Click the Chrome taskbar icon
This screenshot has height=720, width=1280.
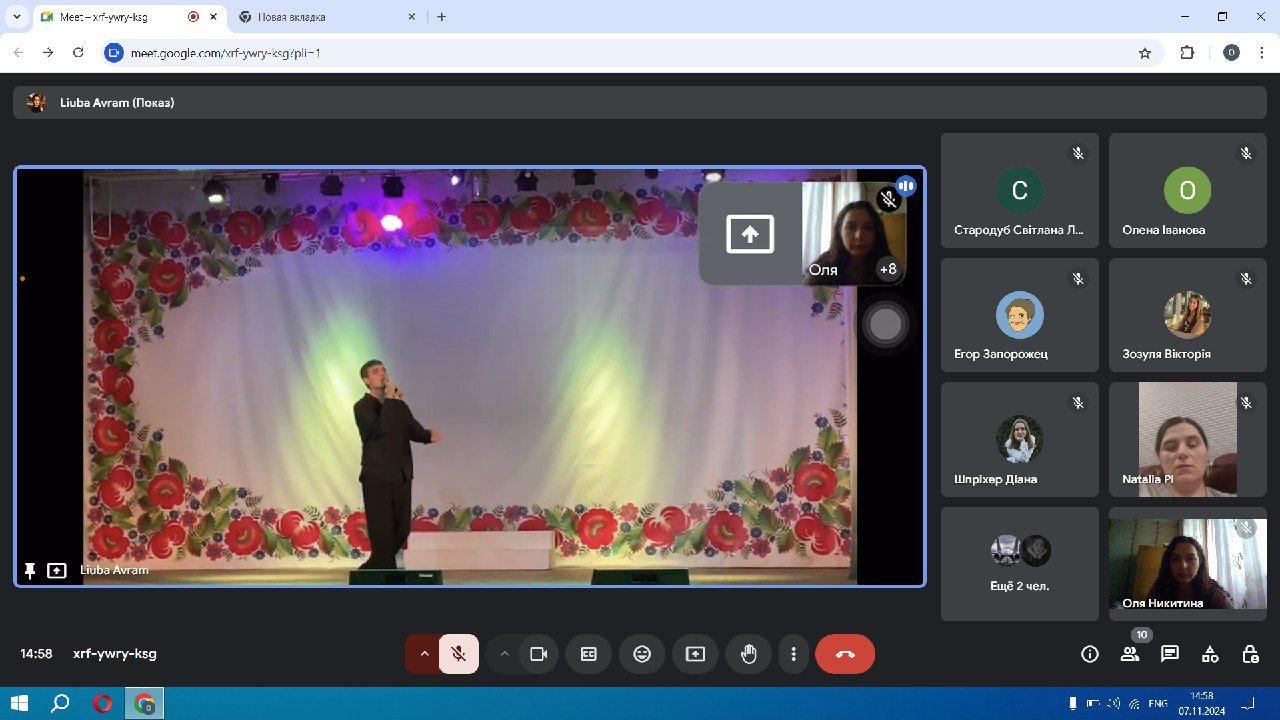tap(144, 703)
